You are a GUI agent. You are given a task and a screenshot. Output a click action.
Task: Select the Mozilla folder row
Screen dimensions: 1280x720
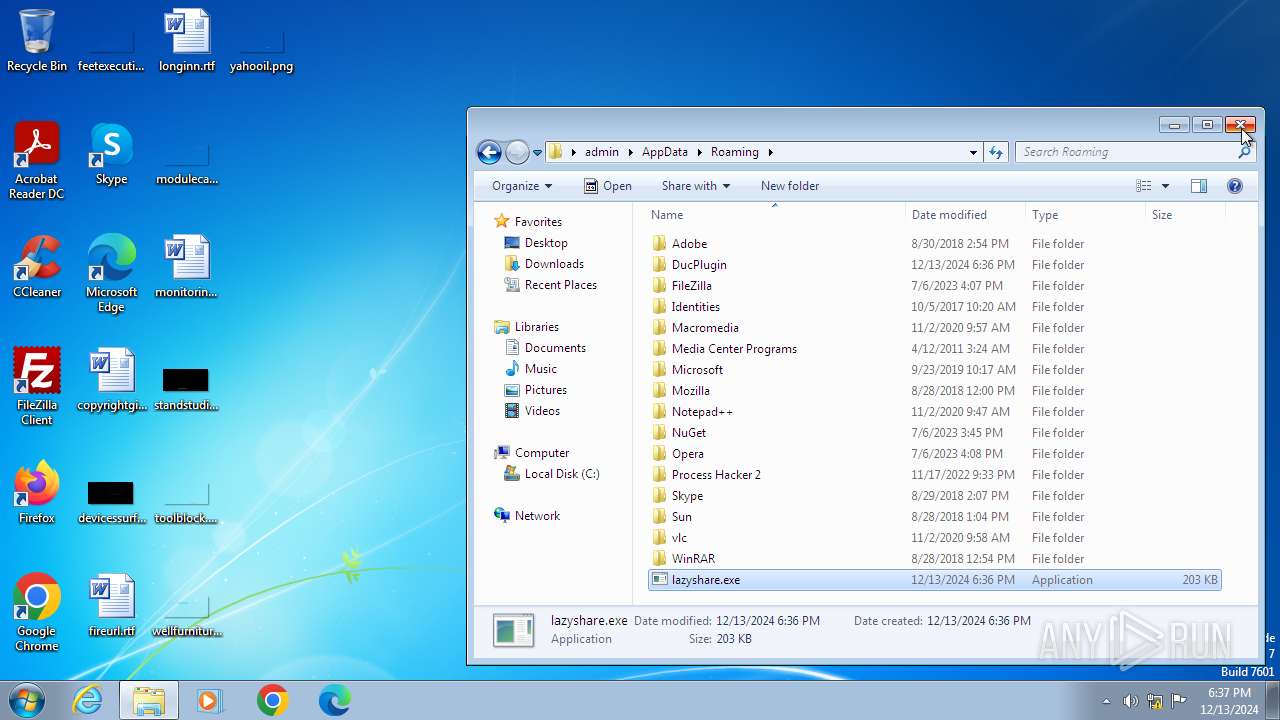coord(935,391)
